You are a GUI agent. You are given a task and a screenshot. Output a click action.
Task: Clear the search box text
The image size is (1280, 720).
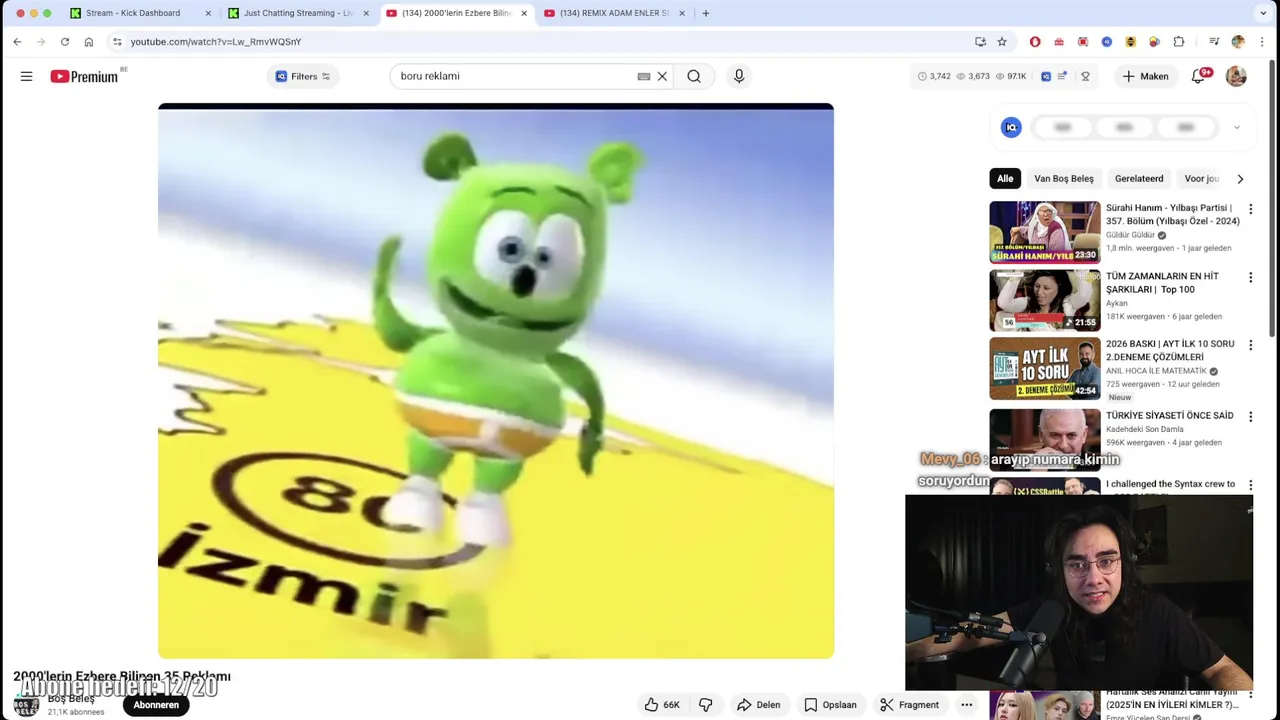click(x=662, y=76)
